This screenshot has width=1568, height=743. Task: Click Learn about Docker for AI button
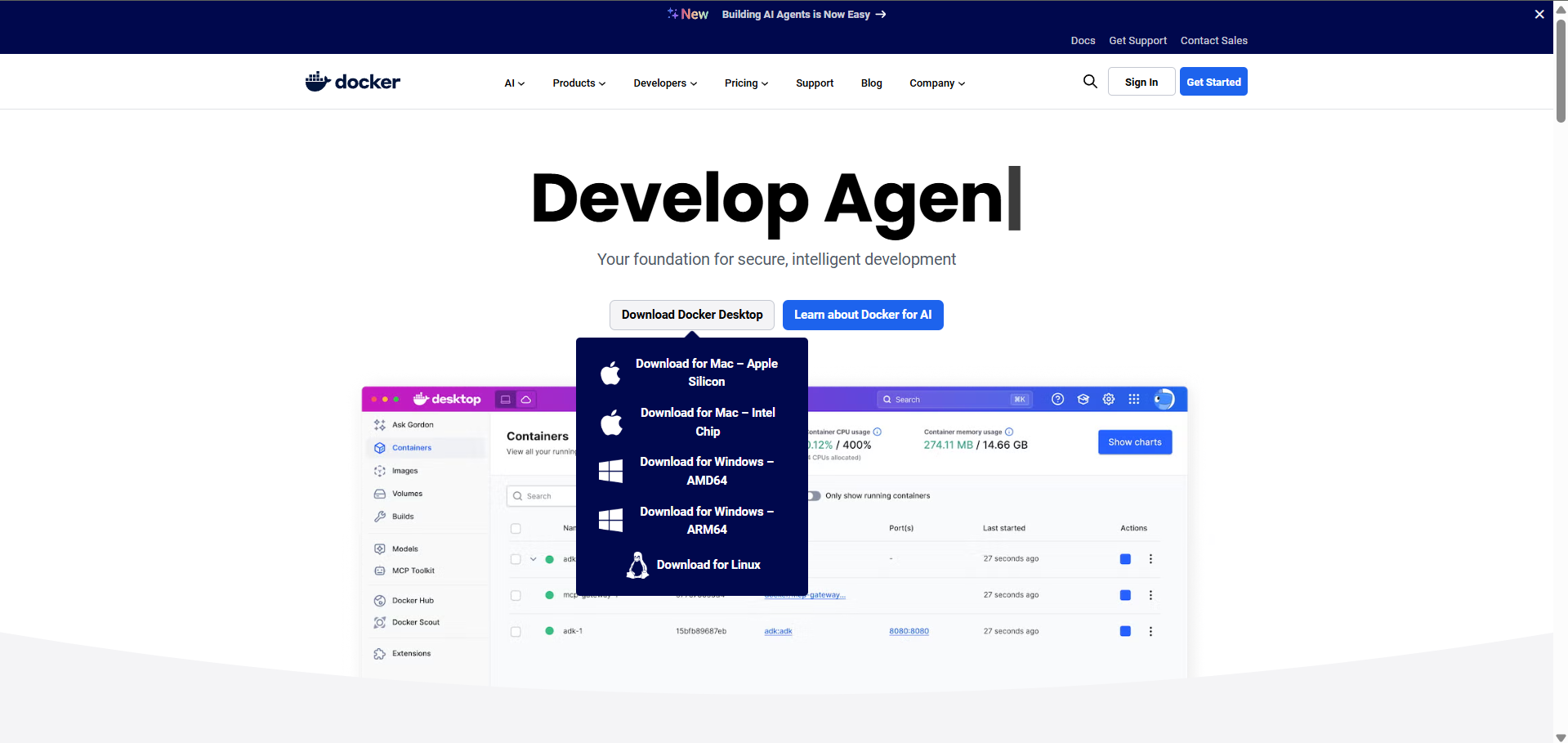[863, 315]
